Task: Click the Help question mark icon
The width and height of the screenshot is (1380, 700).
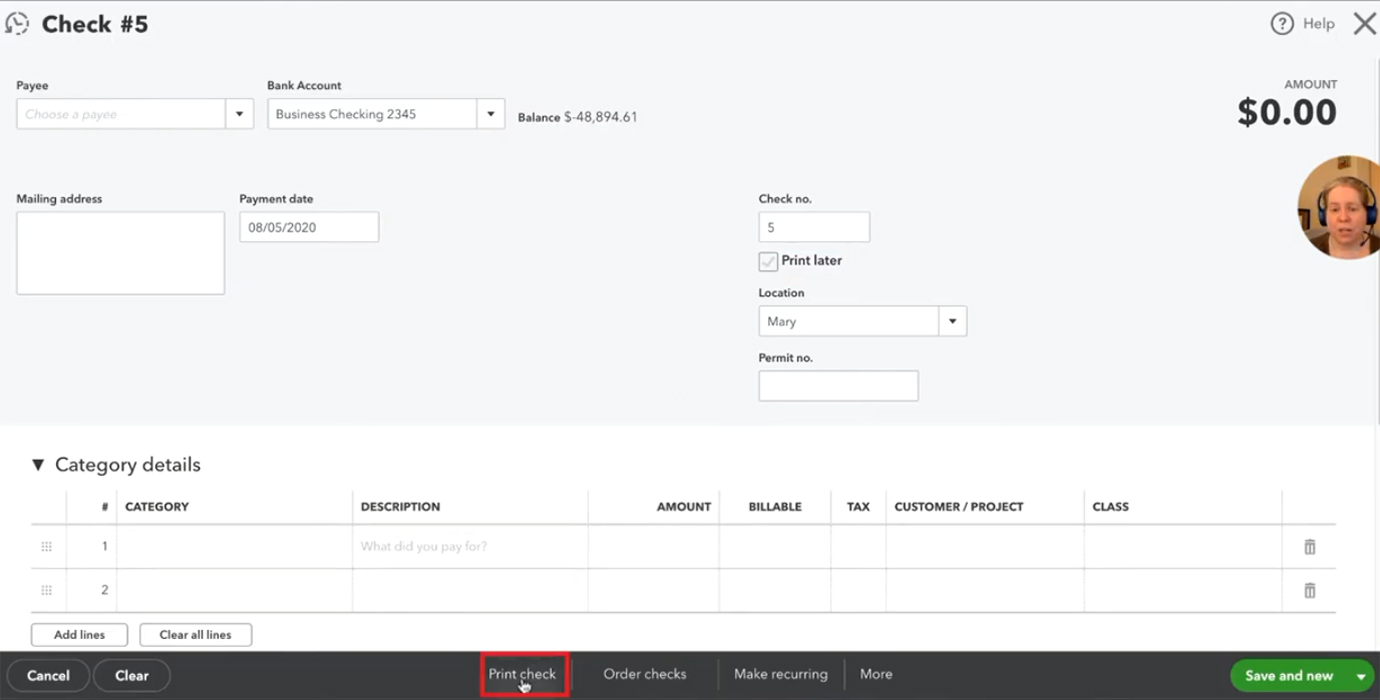Action: click(1281, 24)
